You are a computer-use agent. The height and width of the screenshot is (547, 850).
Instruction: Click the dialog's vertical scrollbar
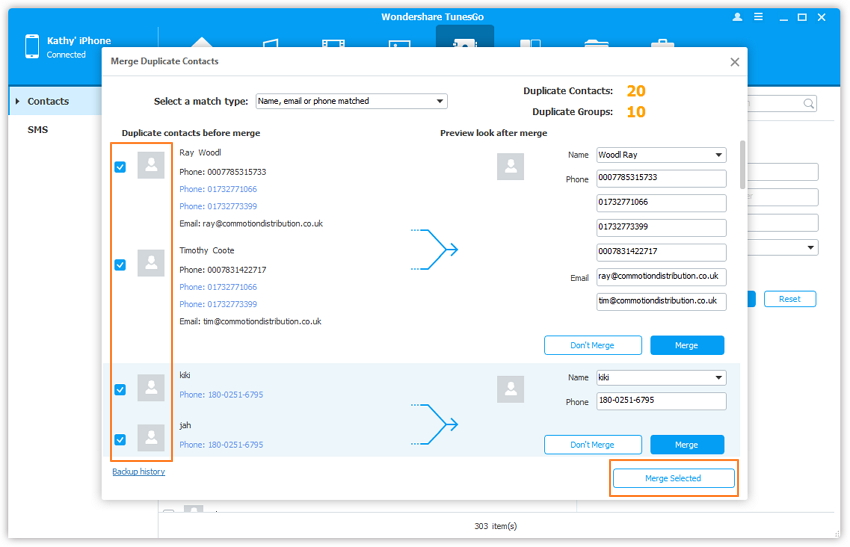tap(741, 166)
